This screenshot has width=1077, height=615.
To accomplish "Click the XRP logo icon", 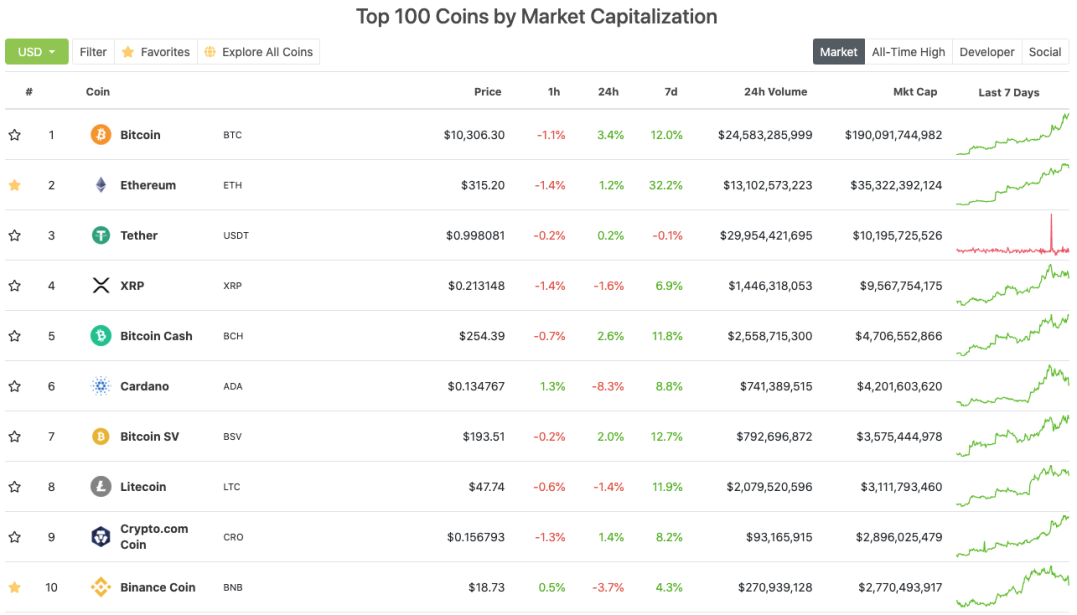I will [101, 285].
